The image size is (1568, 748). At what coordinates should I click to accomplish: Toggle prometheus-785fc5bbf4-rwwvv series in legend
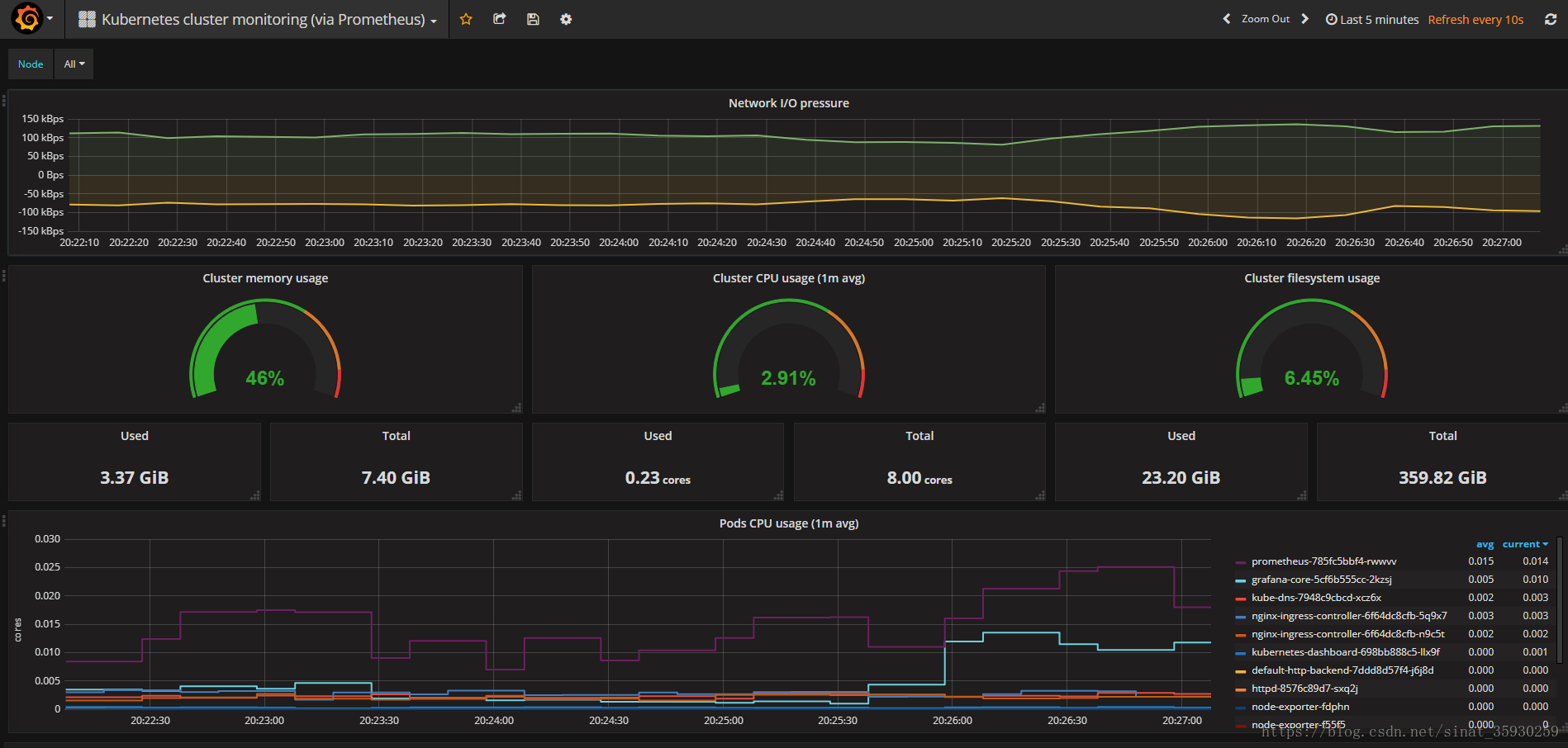[1323, 561]
